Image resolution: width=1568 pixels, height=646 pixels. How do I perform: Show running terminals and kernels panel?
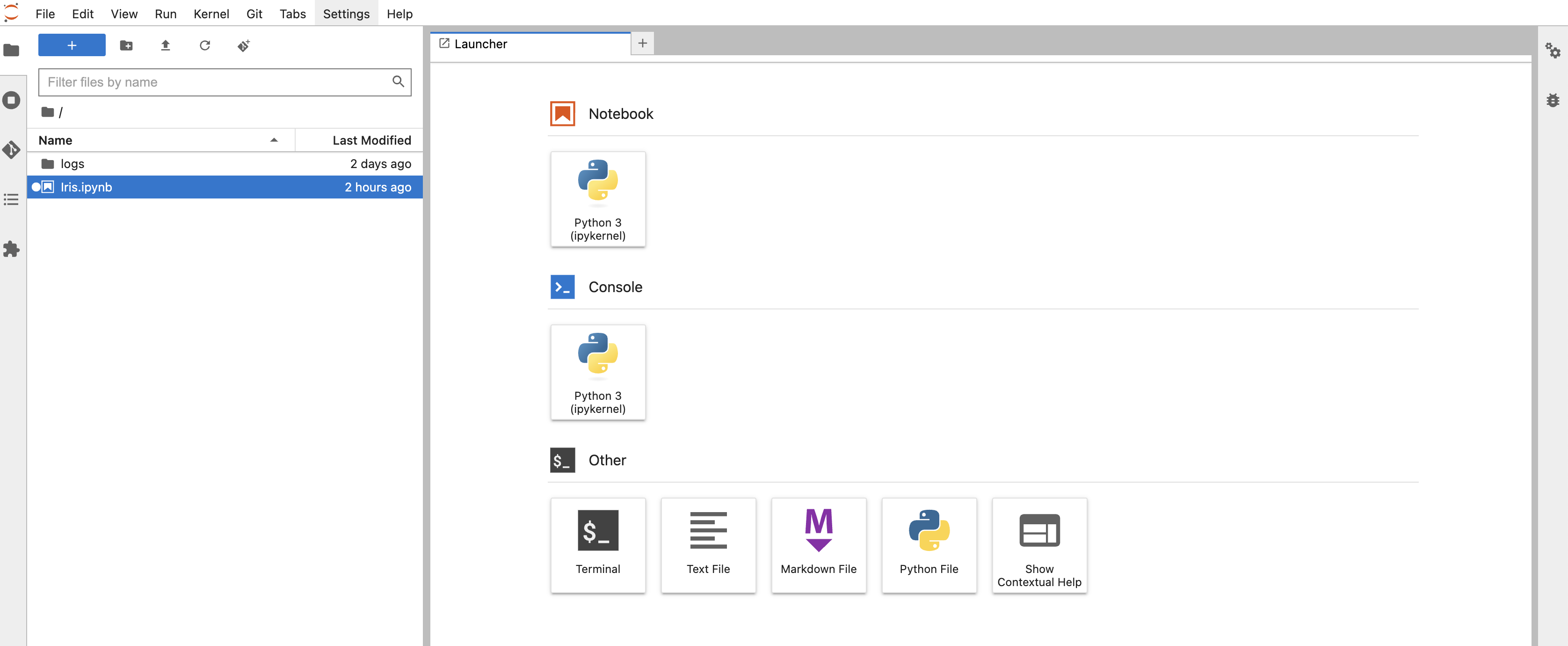(x=12, y=101)
